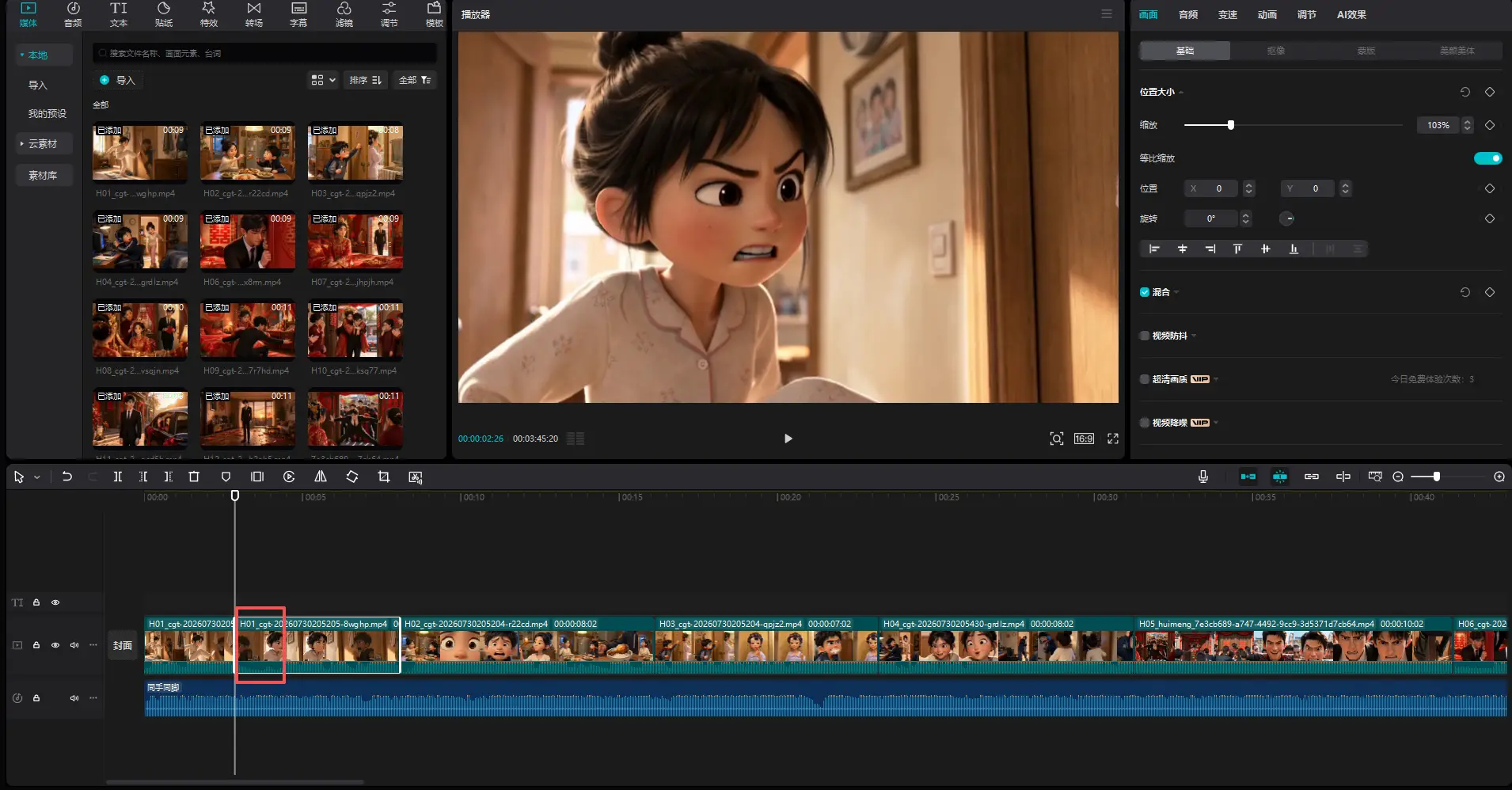Screen dimensions: 1512x790
Task: Zoom in the timeline with plus icon
Action: point(1499,477)
